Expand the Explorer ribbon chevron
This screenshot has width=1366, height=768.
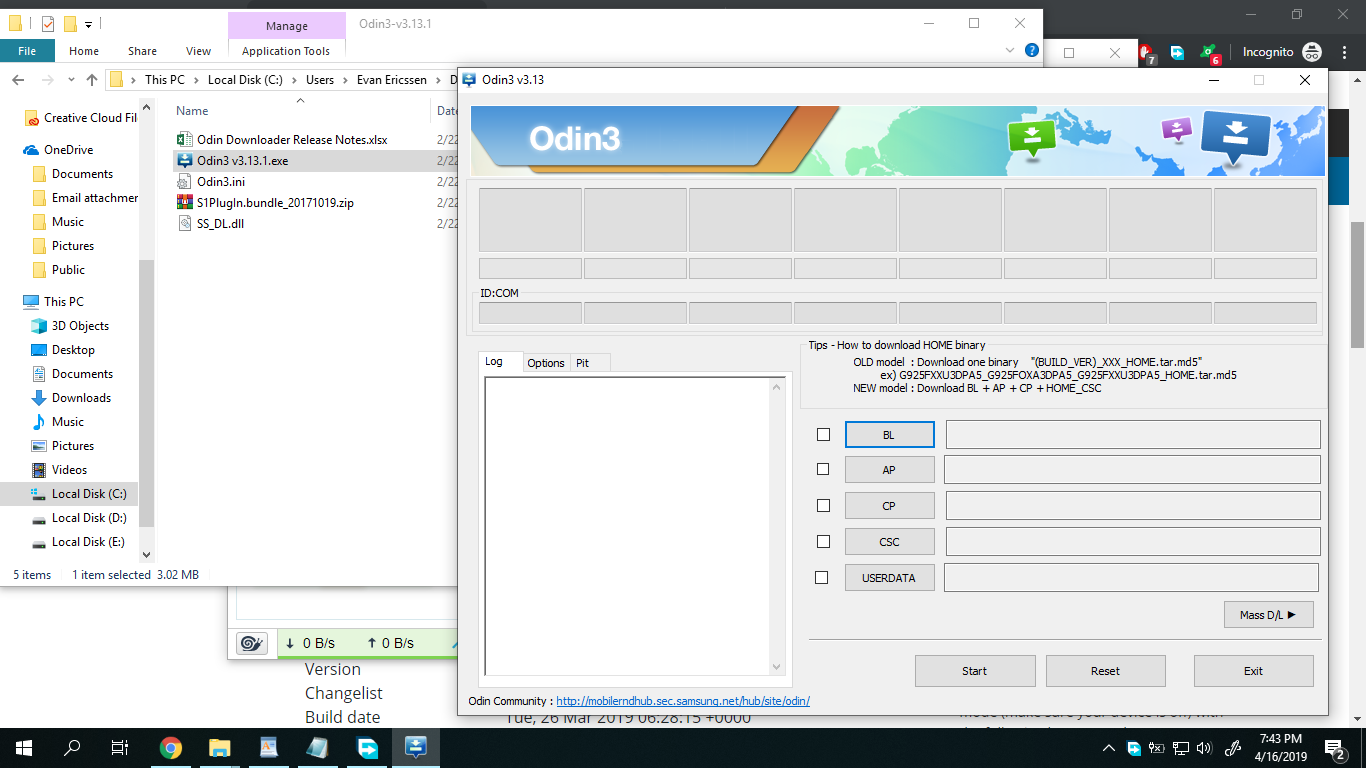(x=1009, y=50)
